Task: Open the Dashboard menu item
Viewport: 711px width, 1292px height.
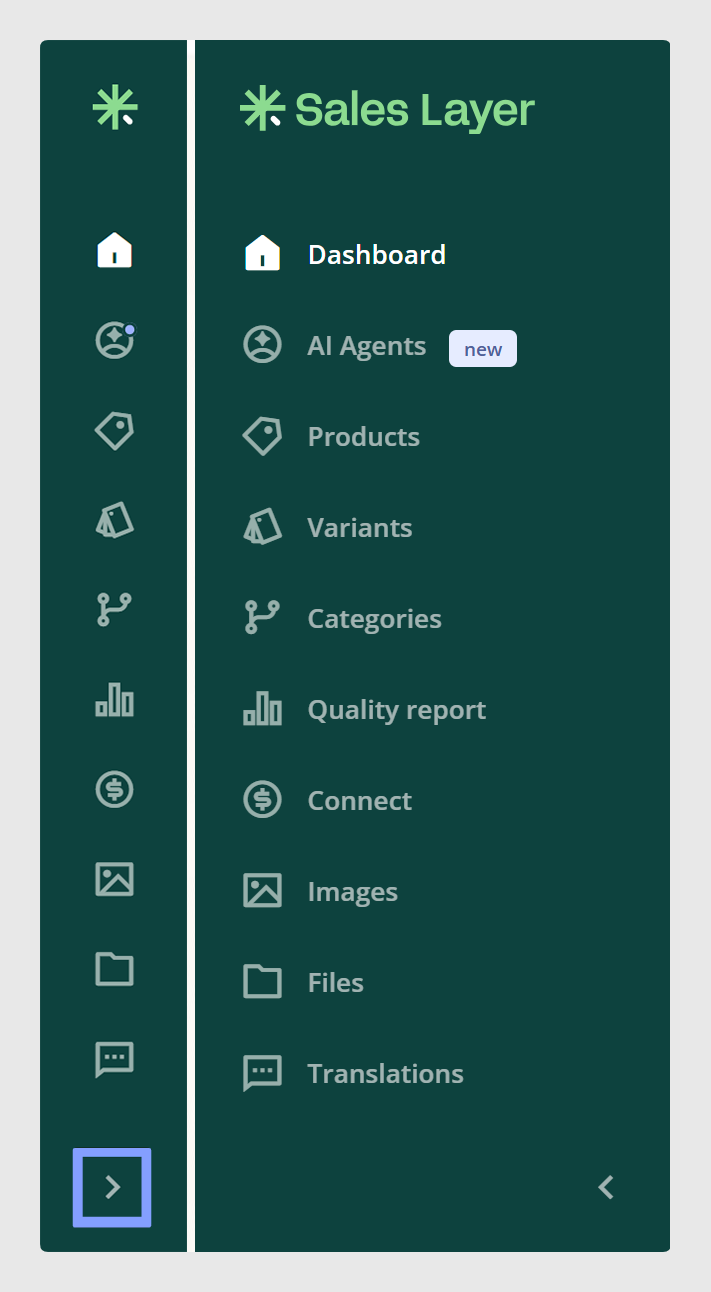Action: point(346,255)
